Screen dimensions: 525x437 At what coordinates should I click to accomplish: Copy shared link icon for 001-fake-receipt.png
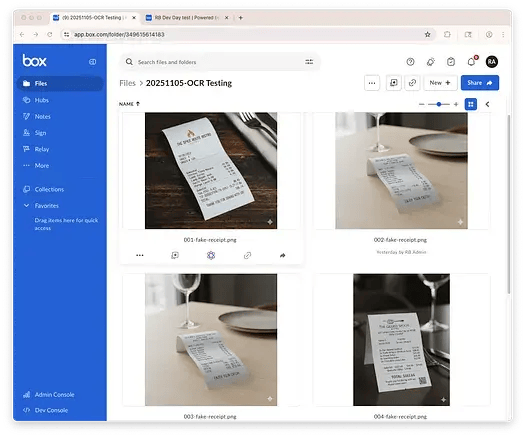click(x=247, y=256)
